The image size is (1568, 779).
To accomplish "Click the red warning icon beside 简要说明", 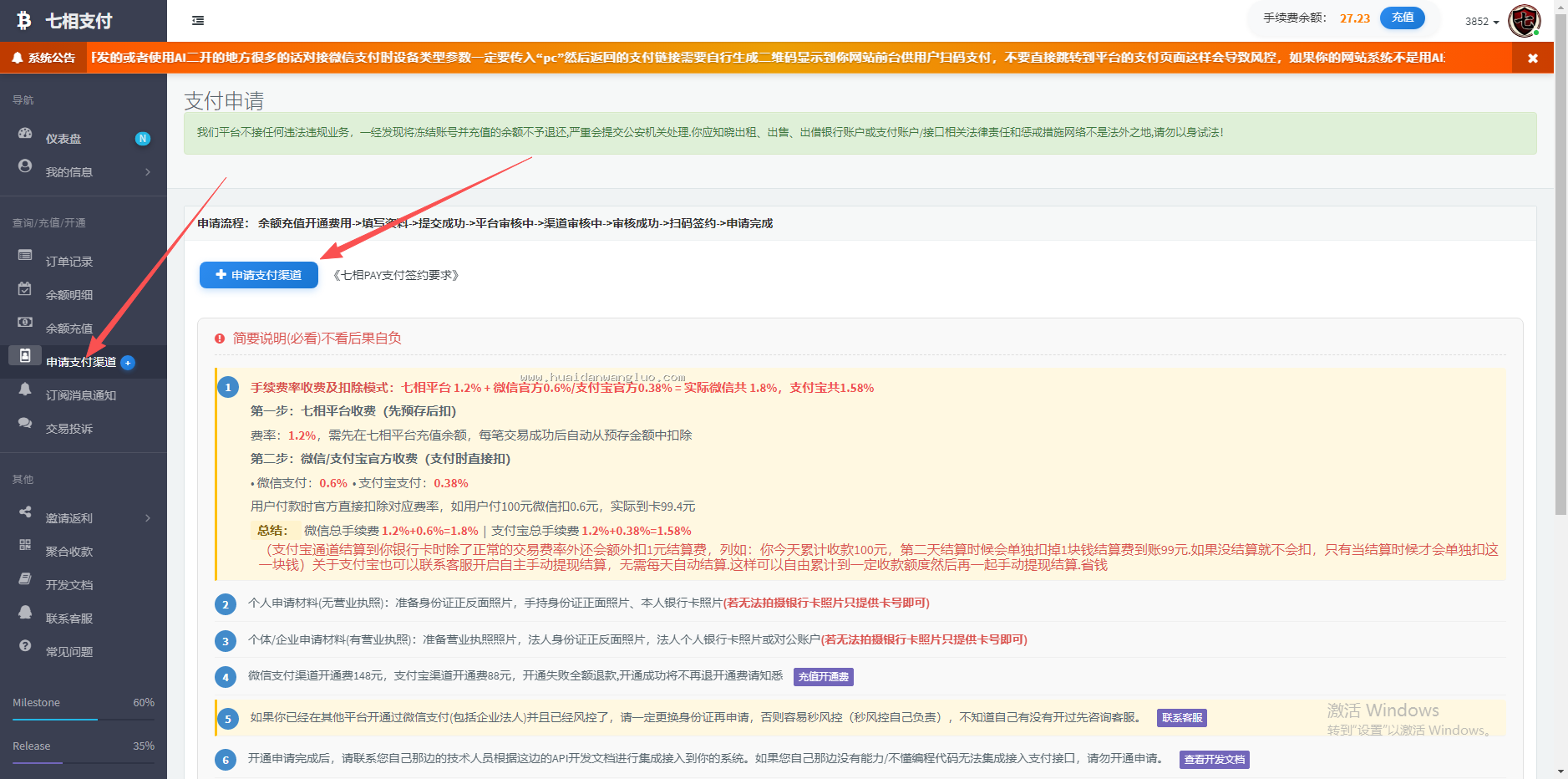I will pyautogui.click(x=220, y=339).
